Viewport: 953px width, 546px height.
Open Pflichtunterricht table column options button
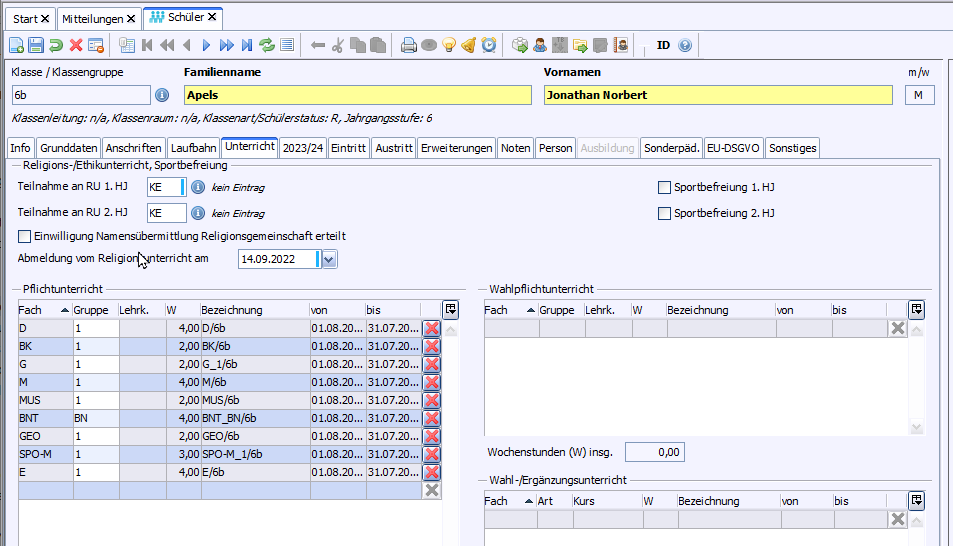pos(451,309)
